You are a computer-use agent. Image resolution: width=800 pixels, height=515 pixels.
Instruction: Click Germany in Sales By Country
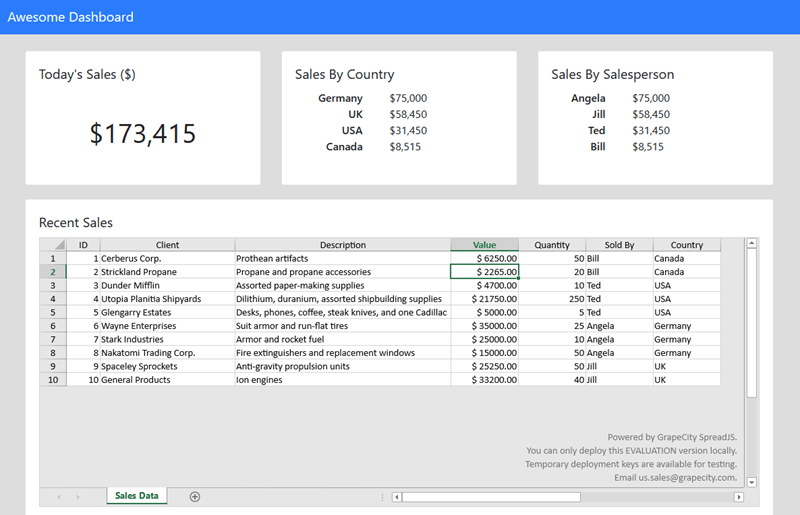coord(340,98)
